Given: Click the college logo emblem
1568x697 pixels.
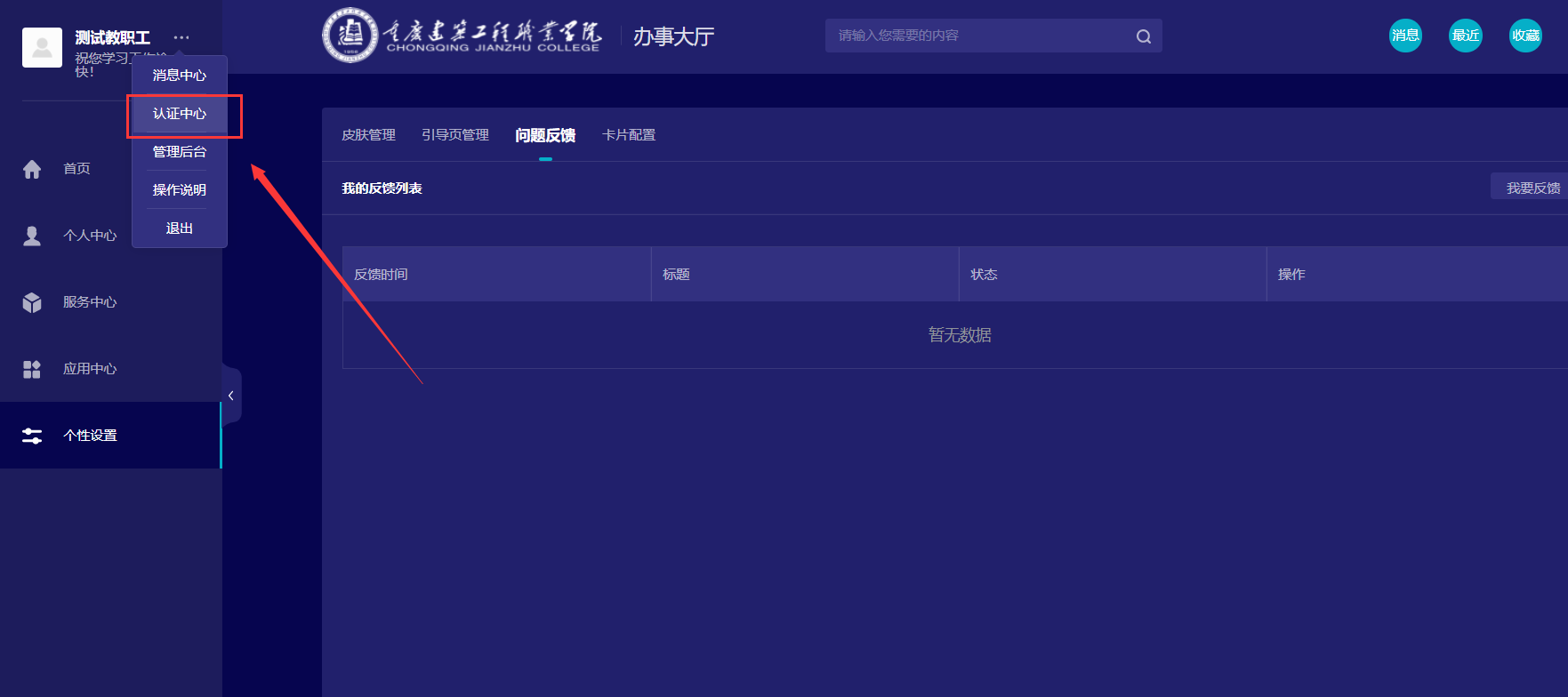Looking at the screenshot, I should [350, 36].
